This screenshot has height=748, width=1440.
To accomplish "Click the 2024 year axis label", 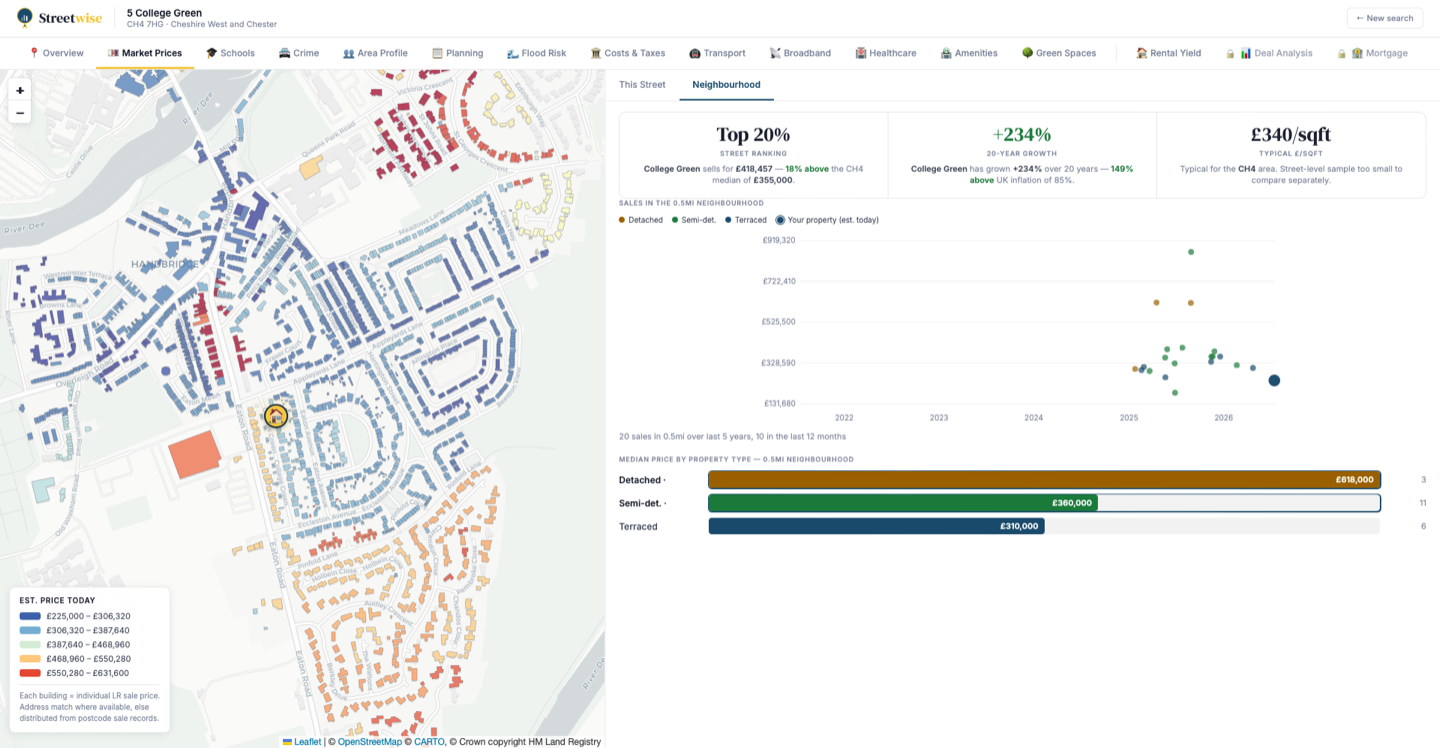I will (x=1033, y=418).
